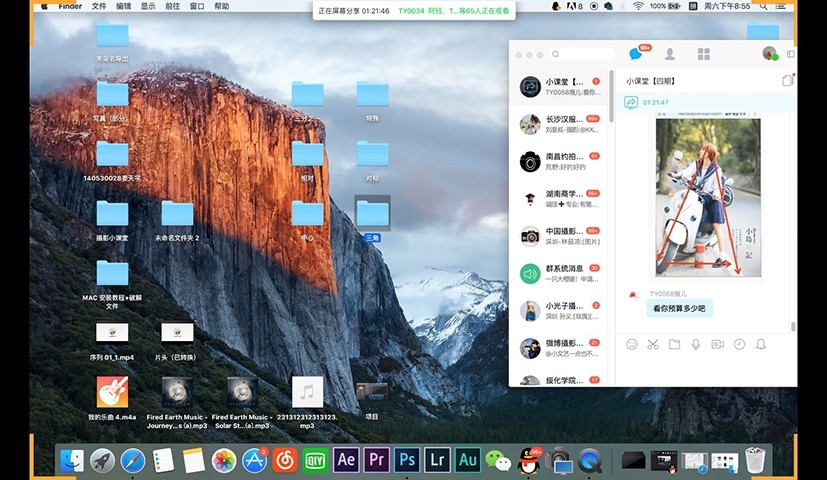Viewport: 827px width, 480px height.
Task: Open Reminders app in the Dock
Action: tap(164, 460)
